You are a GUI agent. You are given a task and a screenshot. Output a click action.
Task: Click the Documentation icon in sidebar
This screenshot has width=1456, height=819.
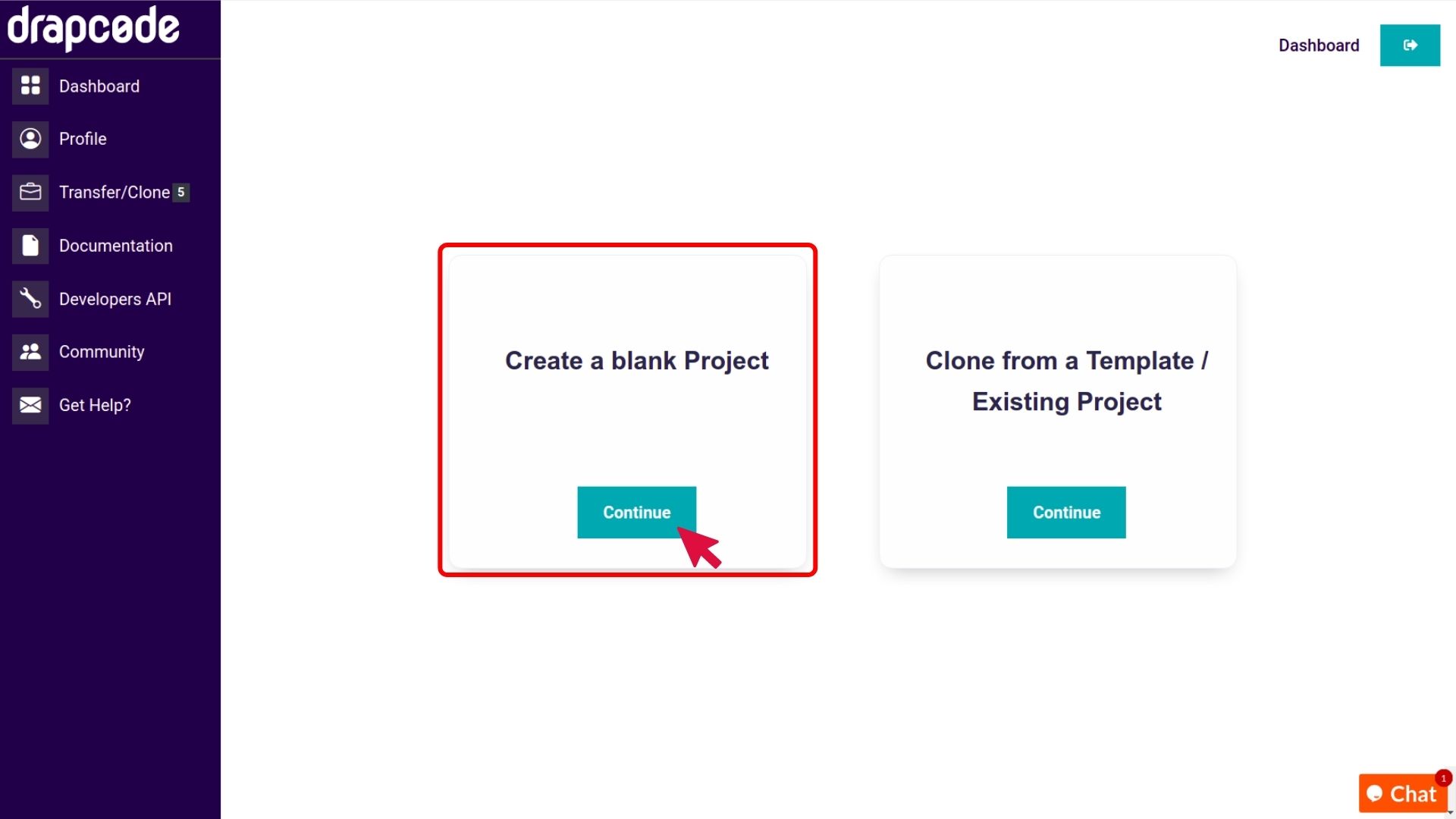click(x=30, y=245)
